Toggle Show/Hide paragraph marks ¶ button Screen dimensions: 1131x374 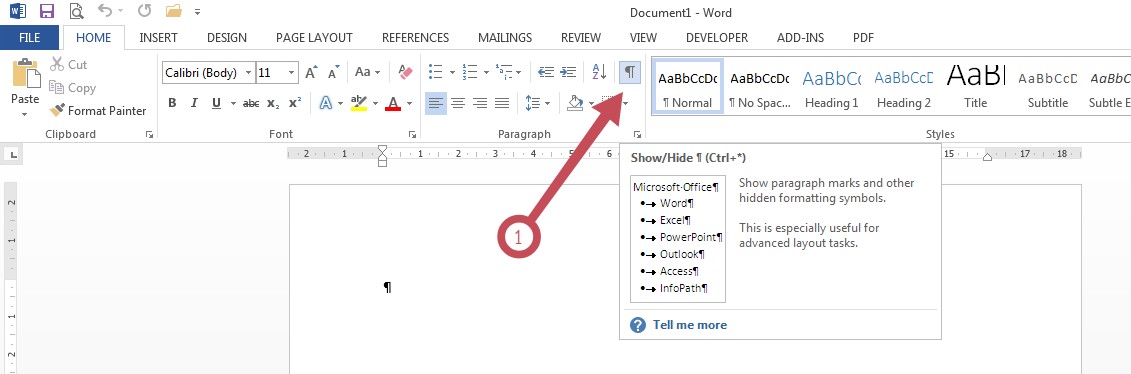coord(630,72)
